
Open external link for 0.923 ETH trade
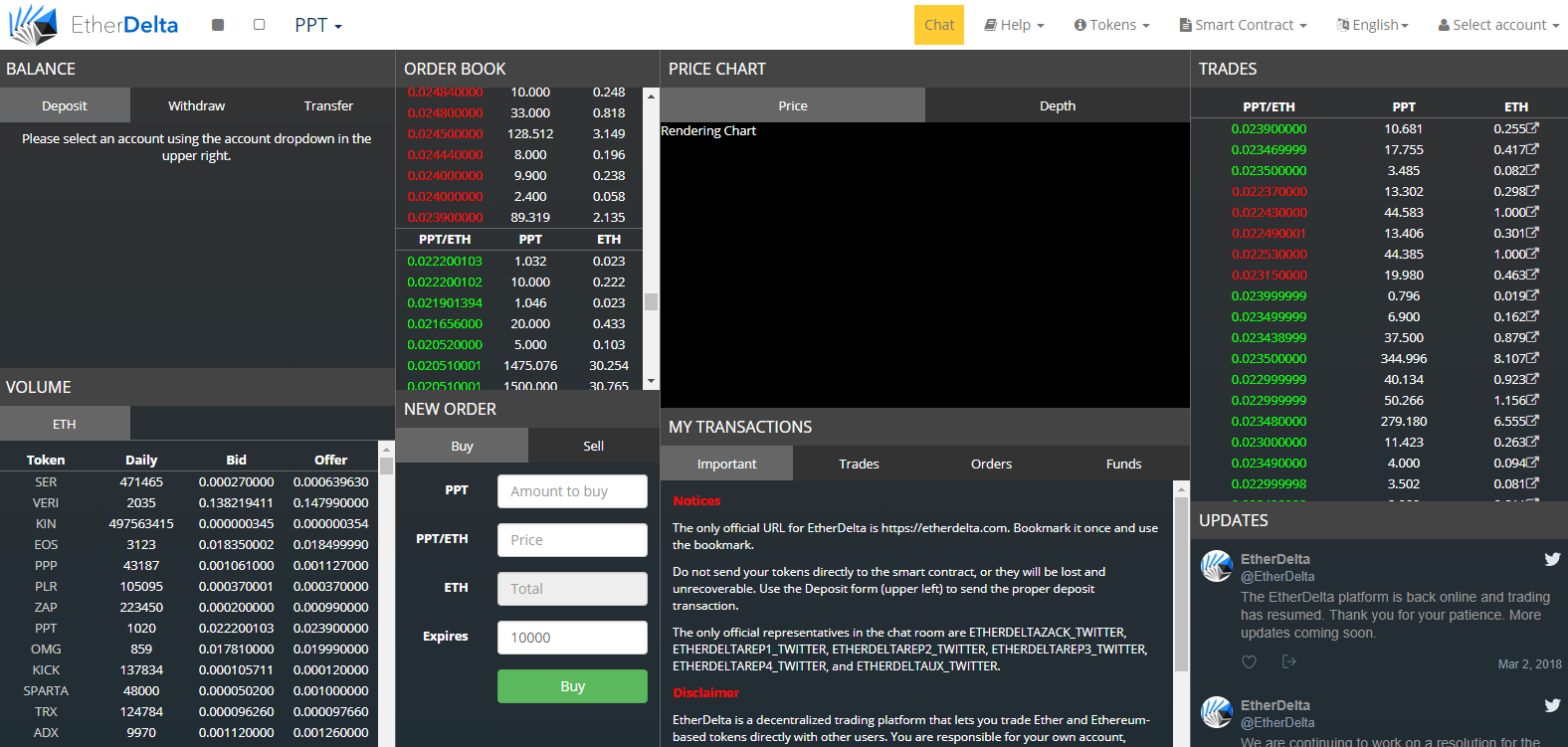pyautogui.click(x=1533, y=379)
